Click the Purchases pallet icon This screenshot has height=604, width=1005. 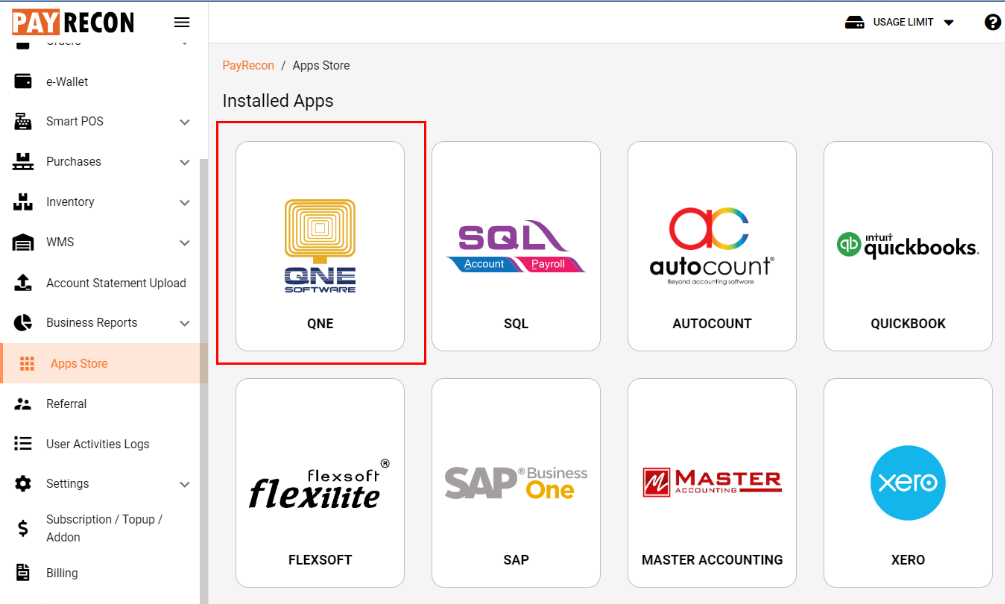23,162
